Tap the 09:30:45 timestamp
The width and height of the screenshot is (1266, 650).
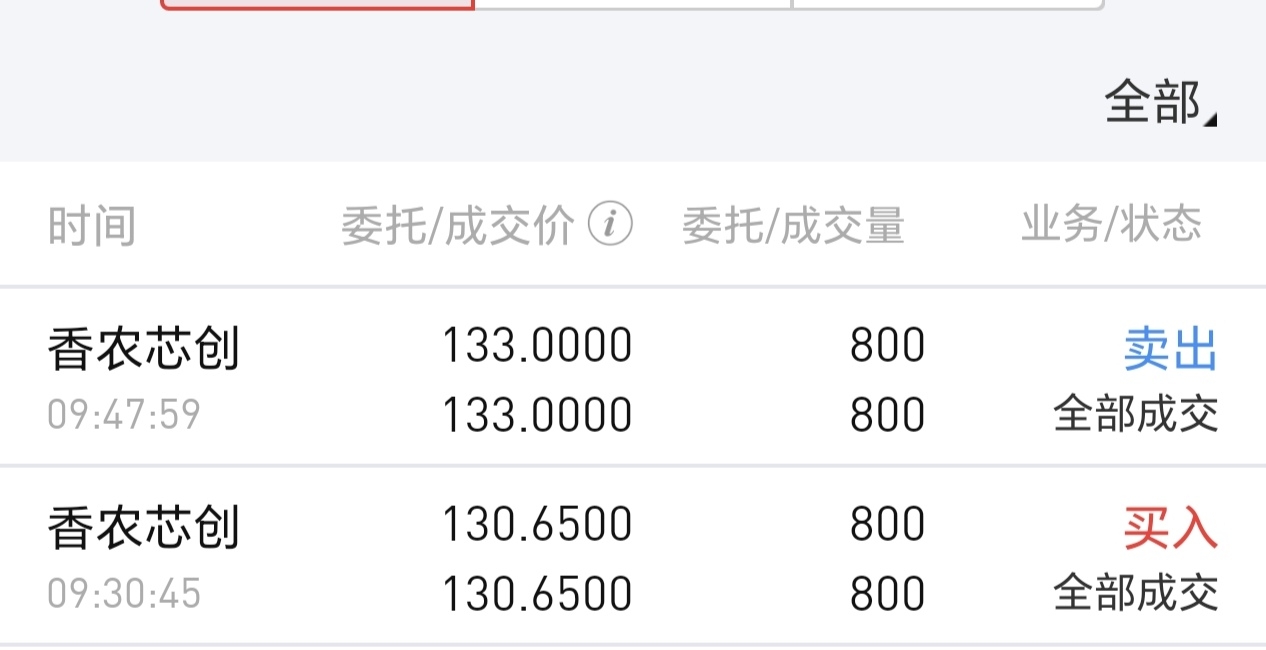click(124, 593)
